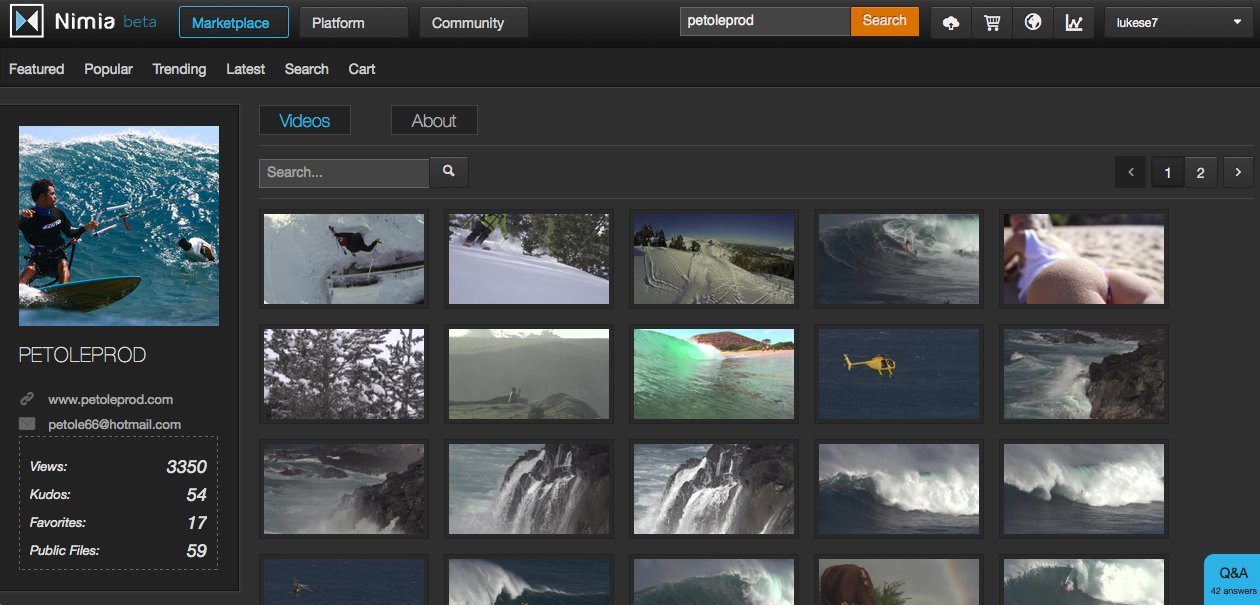Open the analytics chart icon
Image resolution: width=1260 pixels, height=605 pixels.
pyautogui.click(x=1074, y=22)
